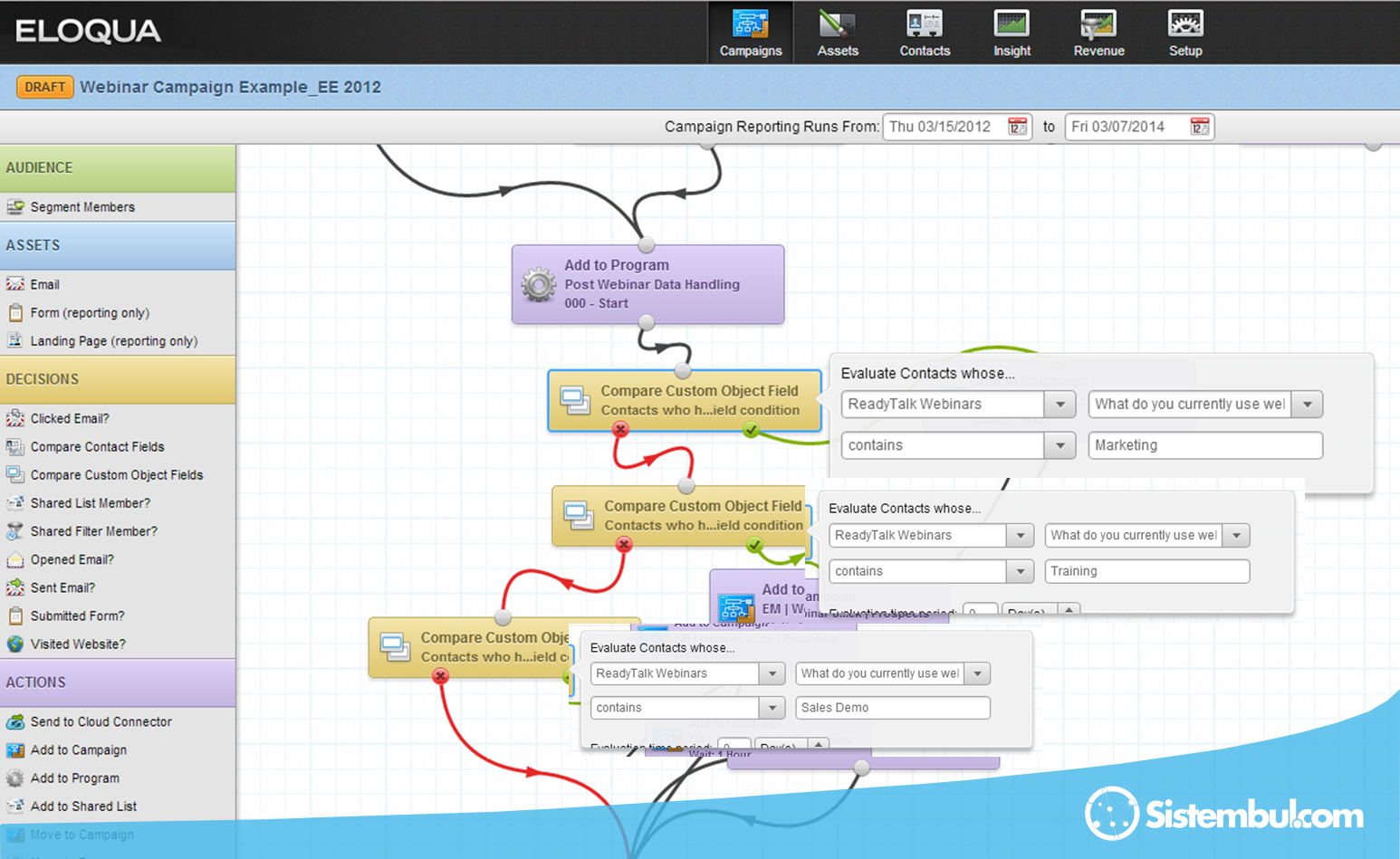
Task: Select Shared List Member? icon
Action: coord(15,502)
